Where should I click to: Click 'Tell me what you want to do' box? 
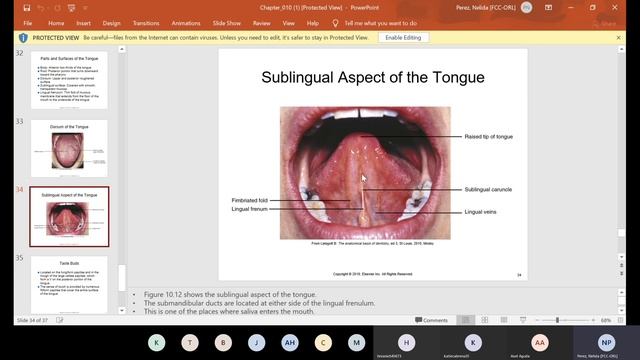(x=380, y=23)
